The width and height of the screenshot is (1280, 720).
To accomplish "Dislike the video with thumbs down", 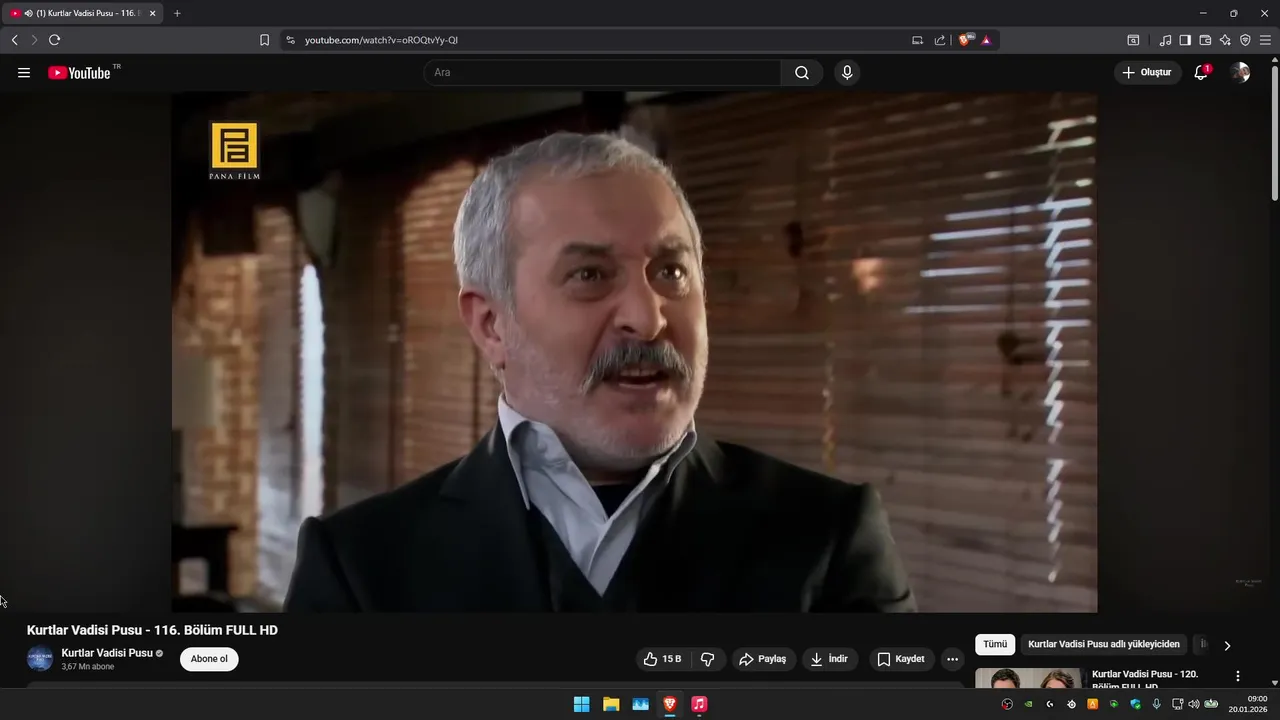I will click(708, 659).
